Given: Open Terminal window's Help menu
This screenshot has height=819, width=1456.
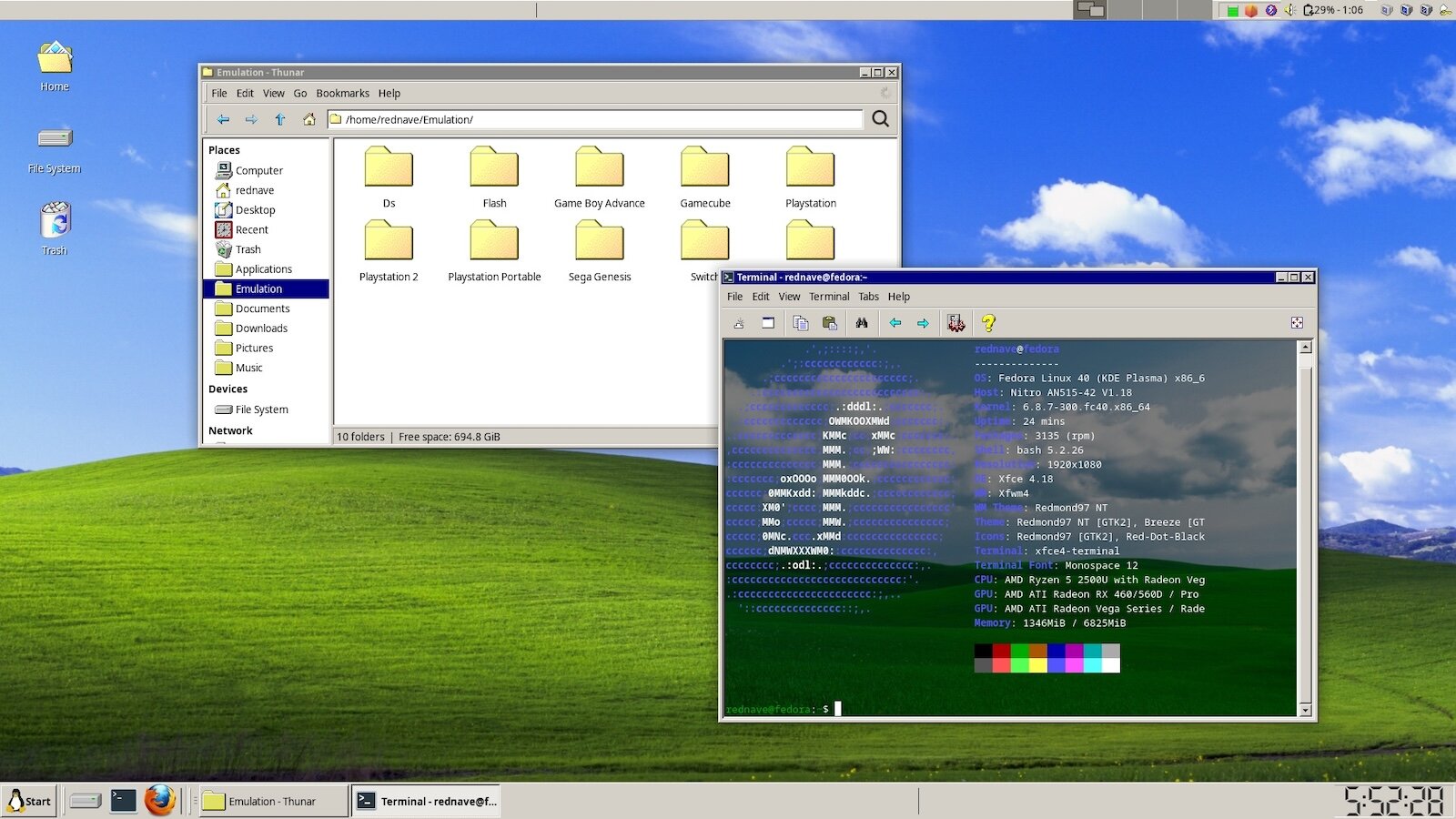Looking at the screenshot, I should pyautogui.click(x=899, y=297).
